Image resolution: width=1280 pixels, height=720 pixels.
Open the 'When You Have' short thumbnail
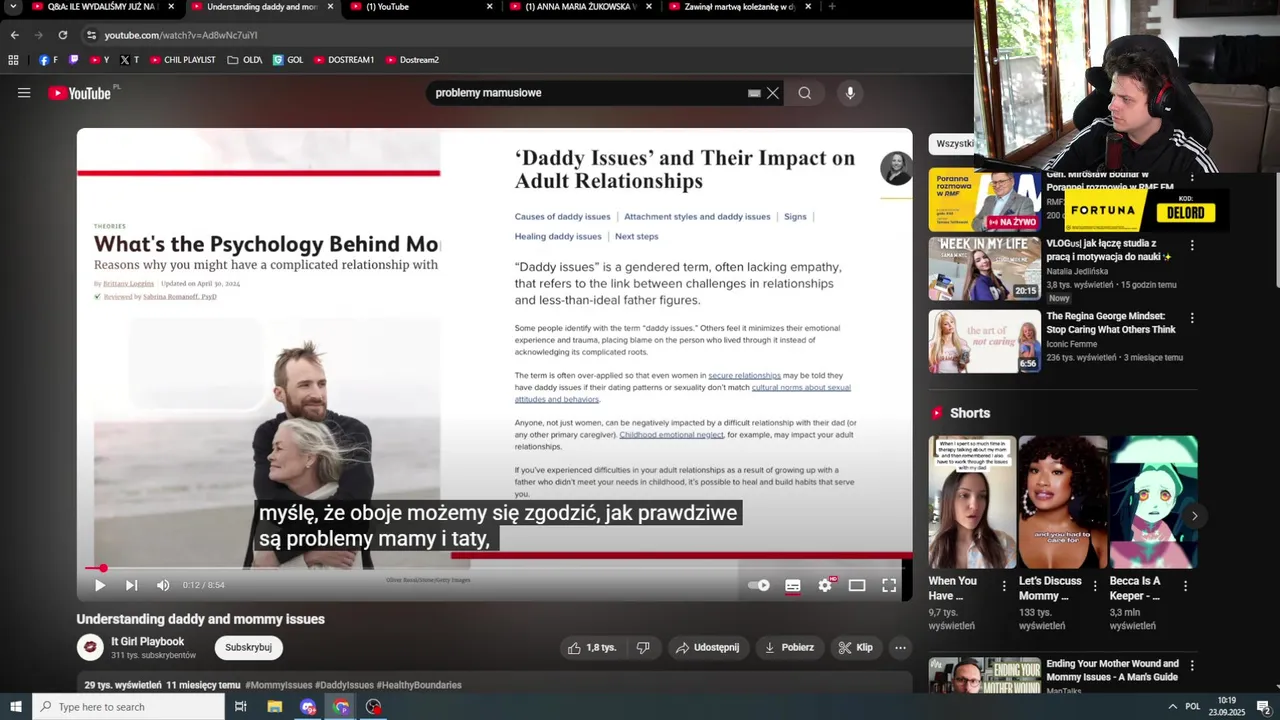pyautogui.click(x=972, y=502)
